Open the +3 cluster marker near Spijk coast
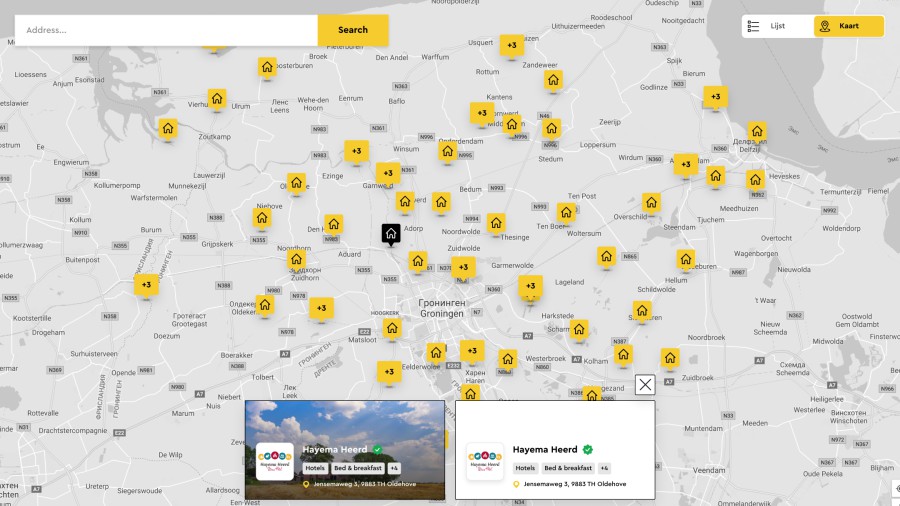 point(715,97)
